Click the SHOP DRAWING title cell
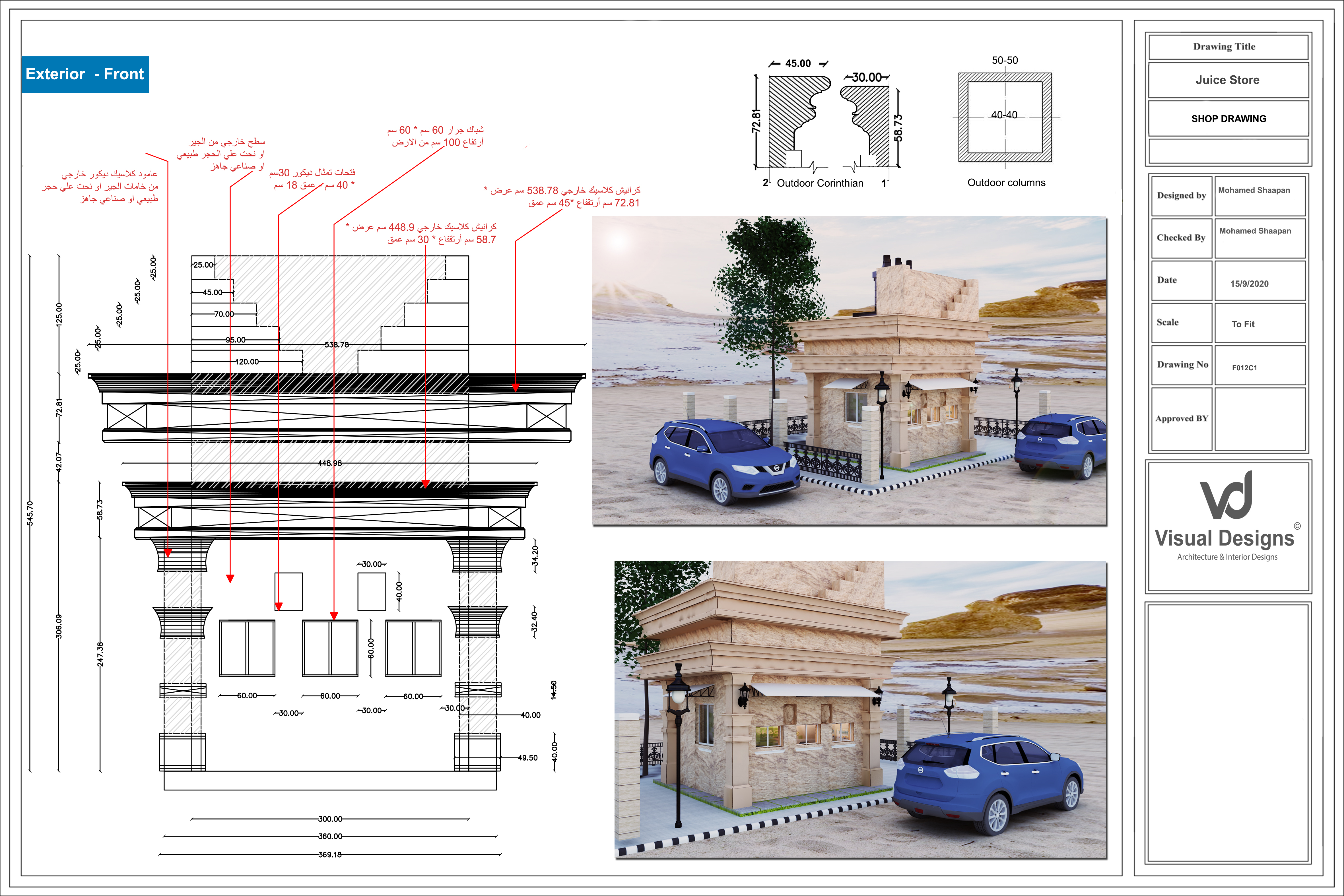Image resolution: width=1344 pixels, height=896 pixels. pos(1228,119)
